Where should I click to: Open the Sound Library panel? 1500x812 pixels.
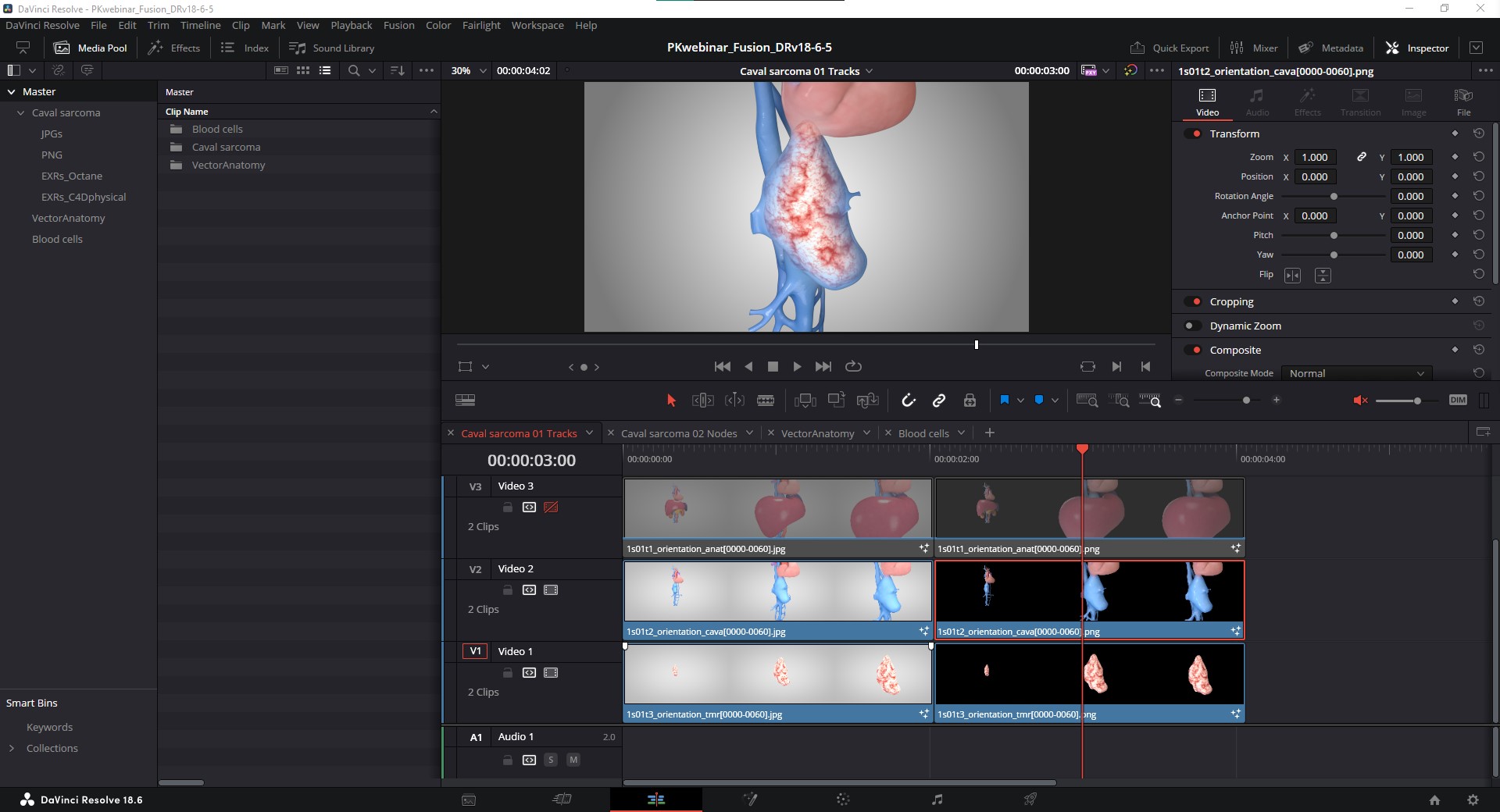(x=332, y=48)
